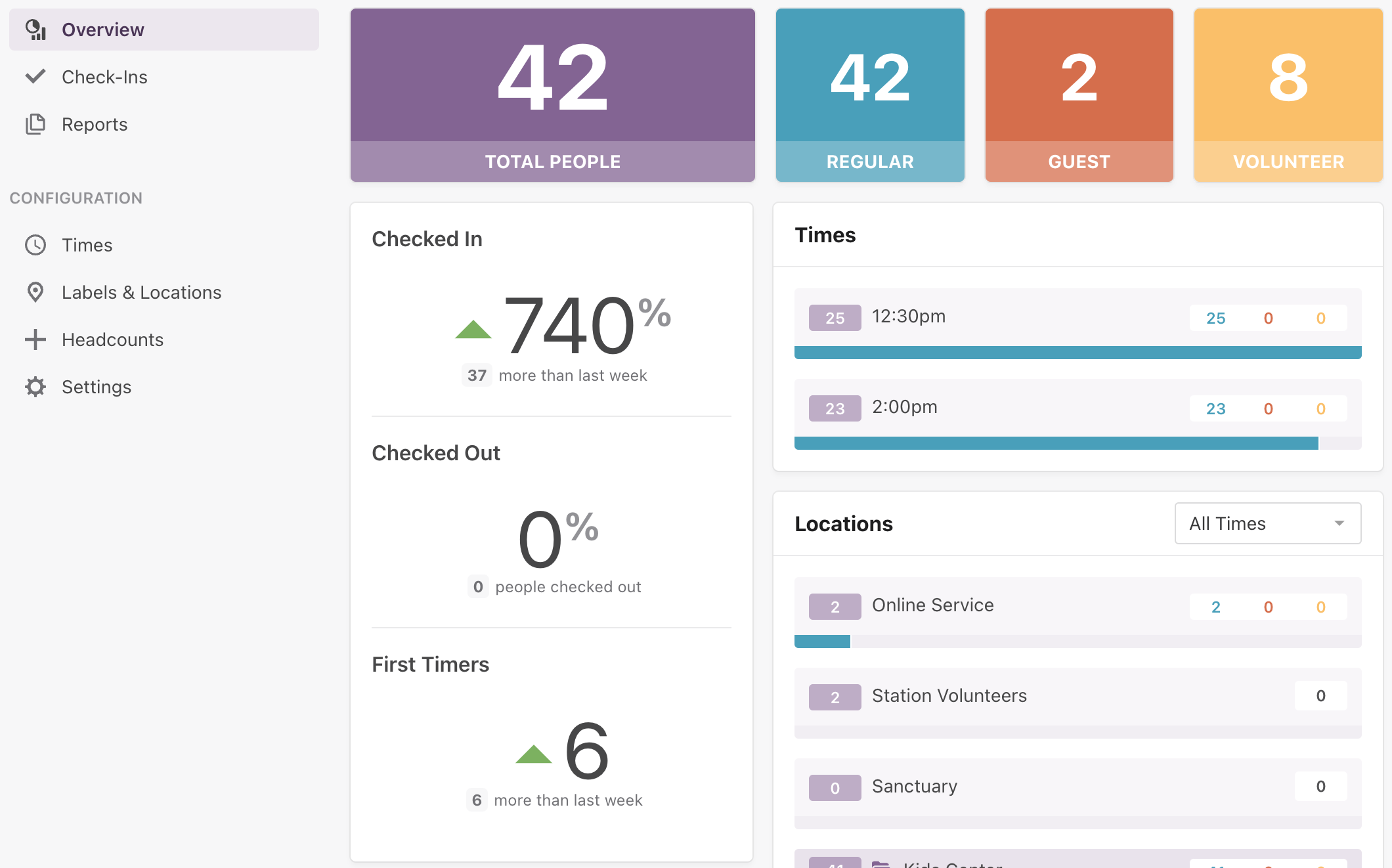Click the Locations panel heading
The height and width of the screenshot is (868, 1392).
click(844, 524)
